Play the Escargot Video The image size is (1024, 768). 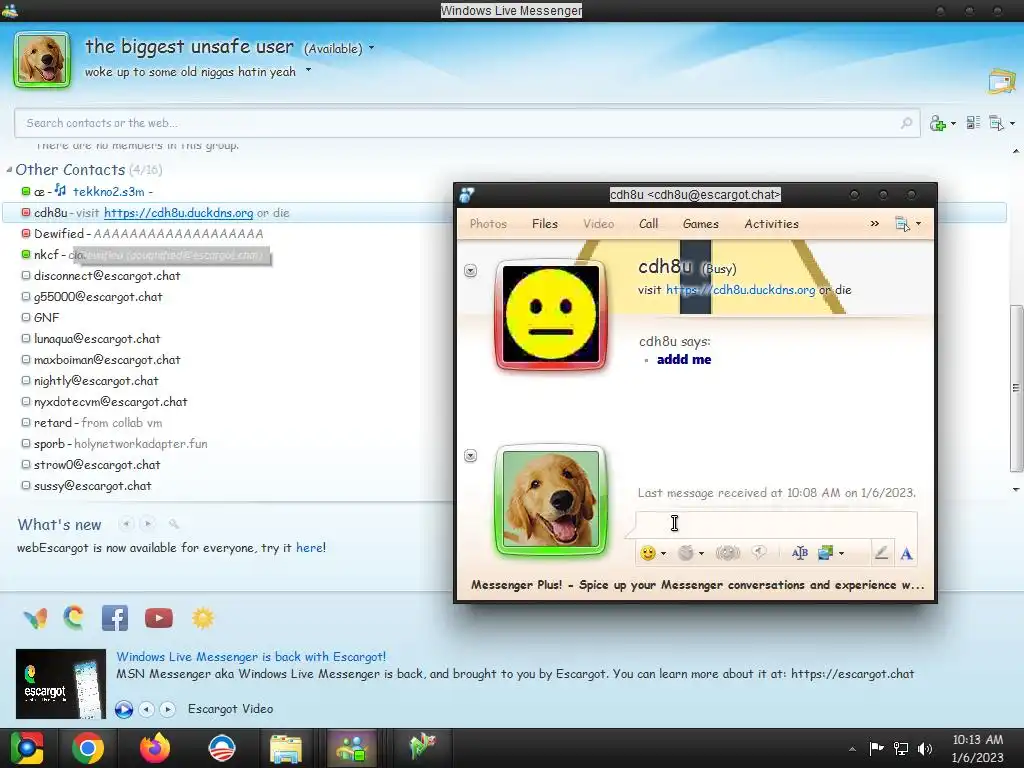(x=124, y=709)
